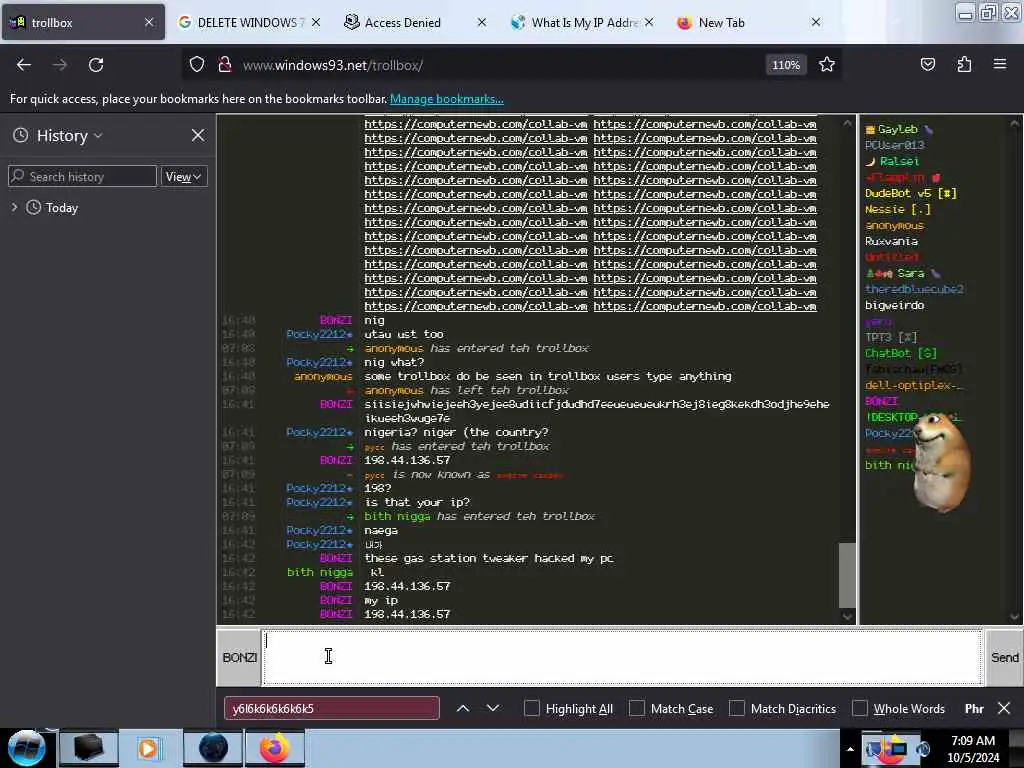This screenshot has width=1024, height=768.
Task: Open the Firefox taskbar icon
Action: [274, 748]
